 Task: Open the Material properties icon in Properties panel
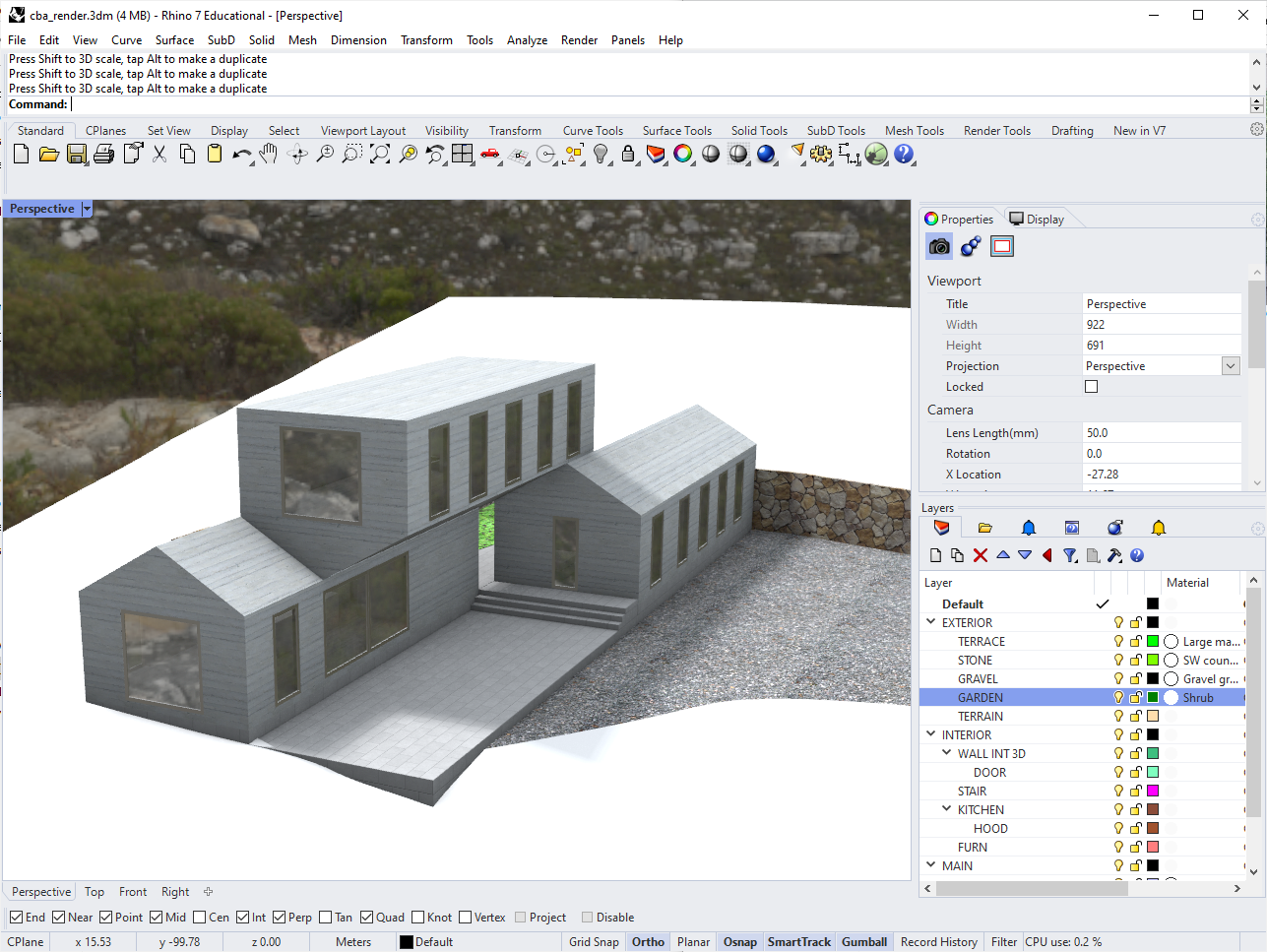pyautogui.click(x=971, y=247)
